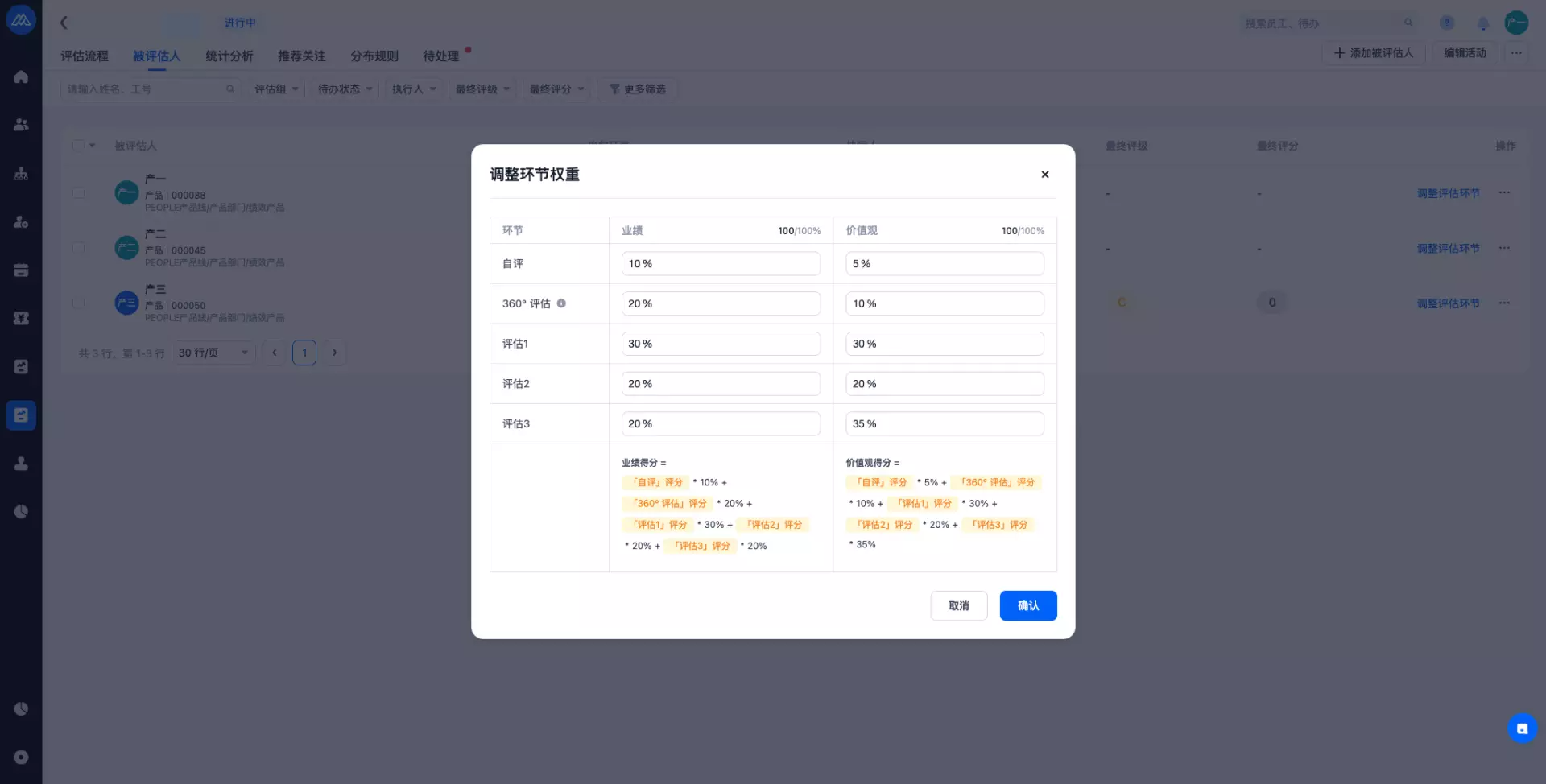
Task: Edit 自评 业绩 weight field
Action: click(721, 264)
